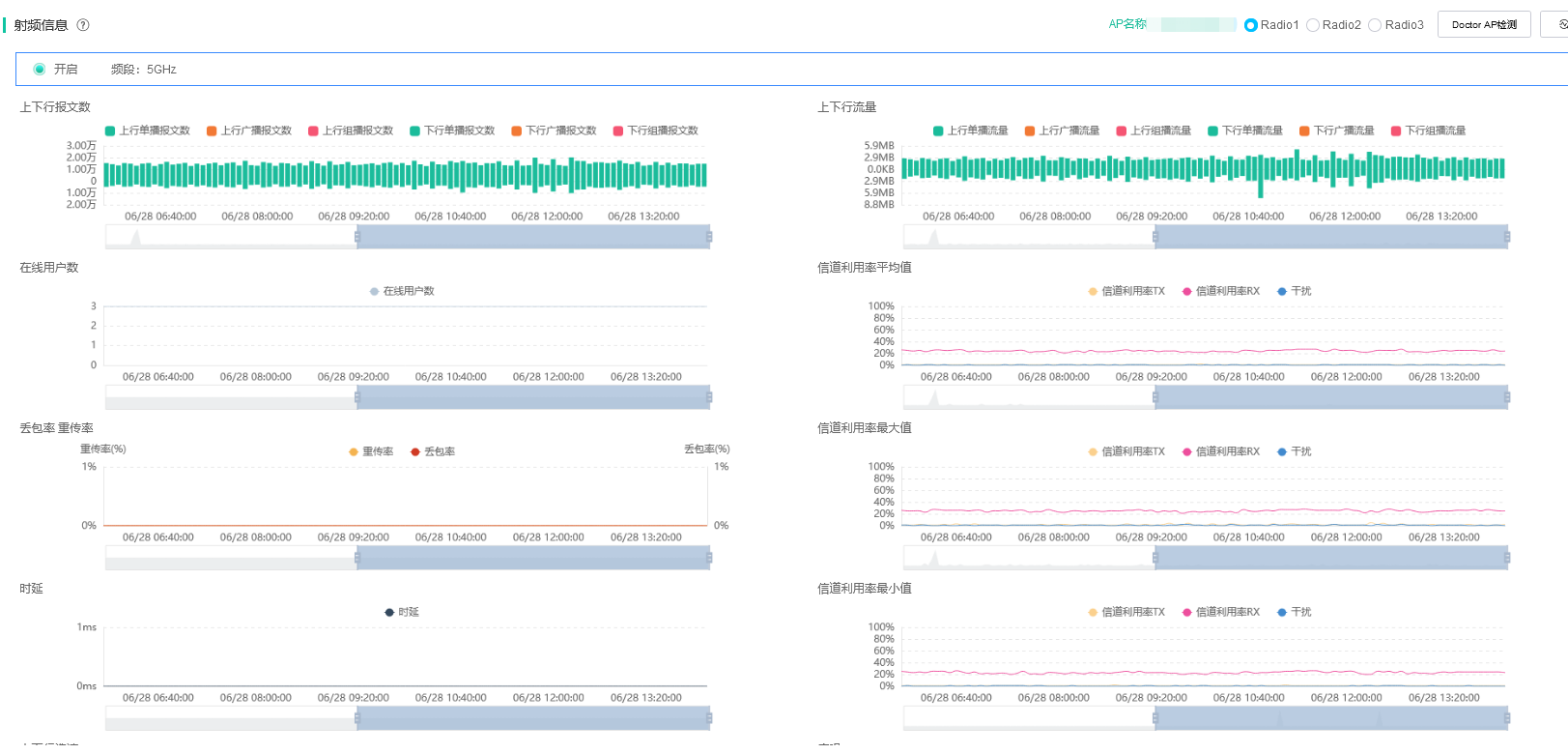
Task: Run the Doctor AP检测 check
Action: tap(1484, 25)
